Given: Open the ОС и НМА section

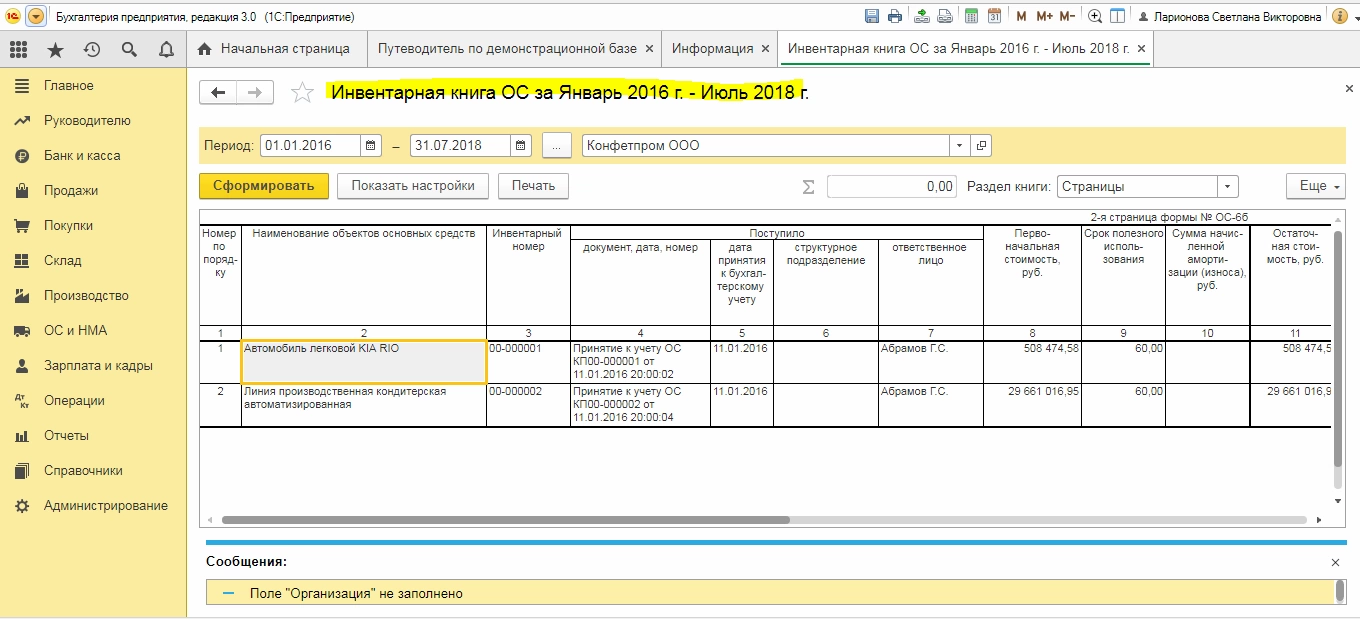Looking at the screenshot, I should (x=75, y=330).
